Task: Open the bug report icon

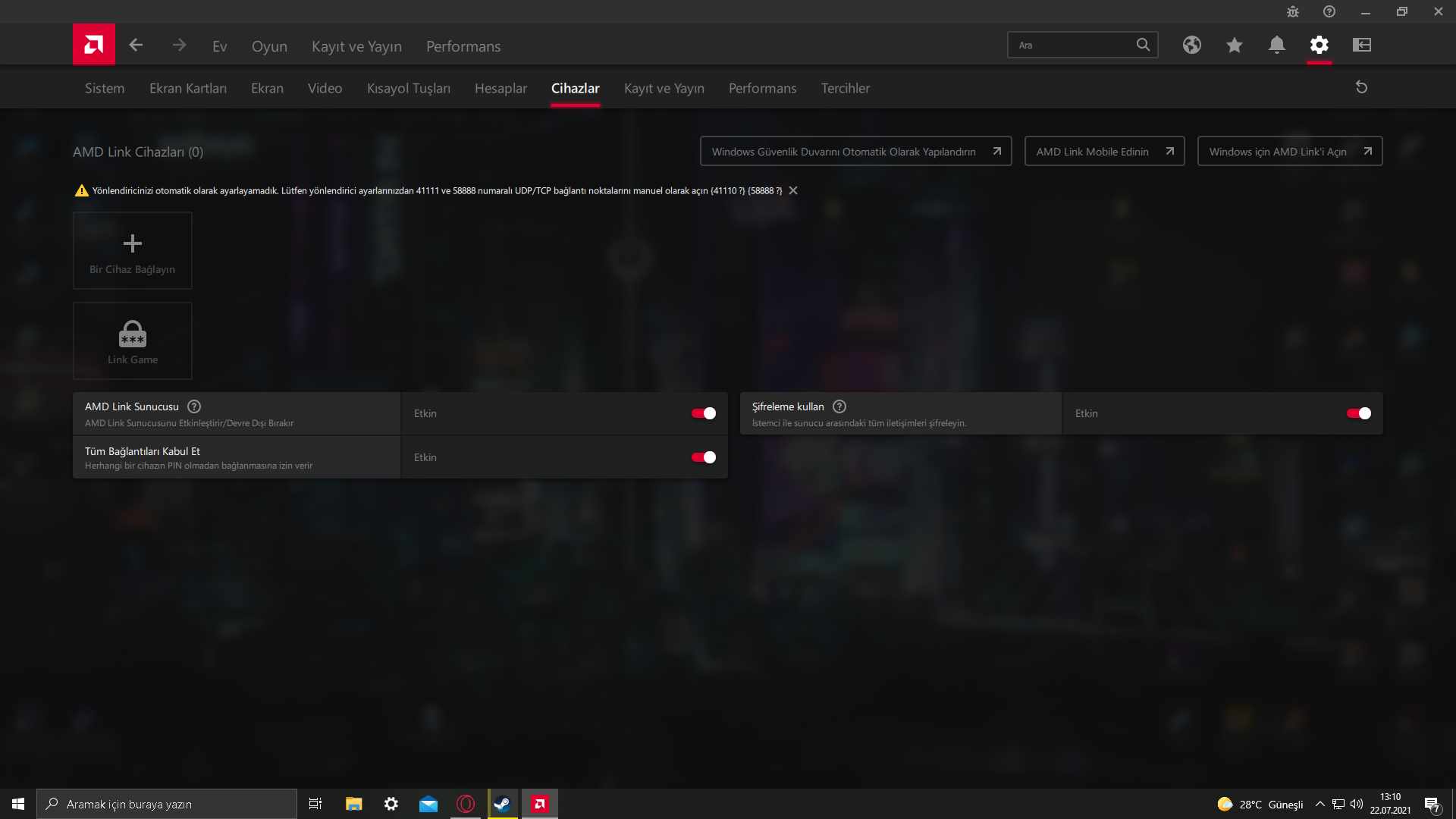Action: click(x=1293, y=11)
